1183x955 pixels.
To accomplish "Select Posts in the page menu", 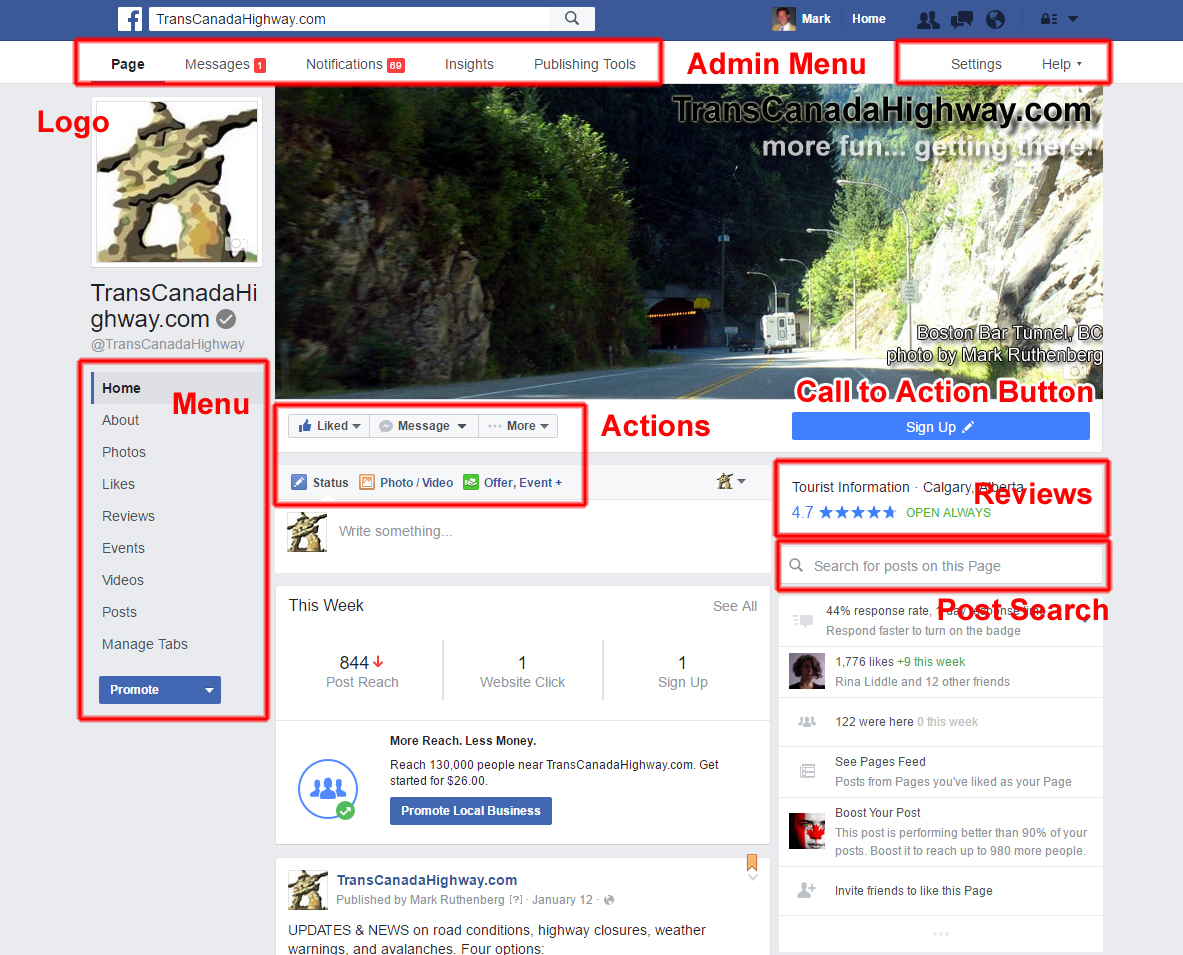I will (119, 613).
